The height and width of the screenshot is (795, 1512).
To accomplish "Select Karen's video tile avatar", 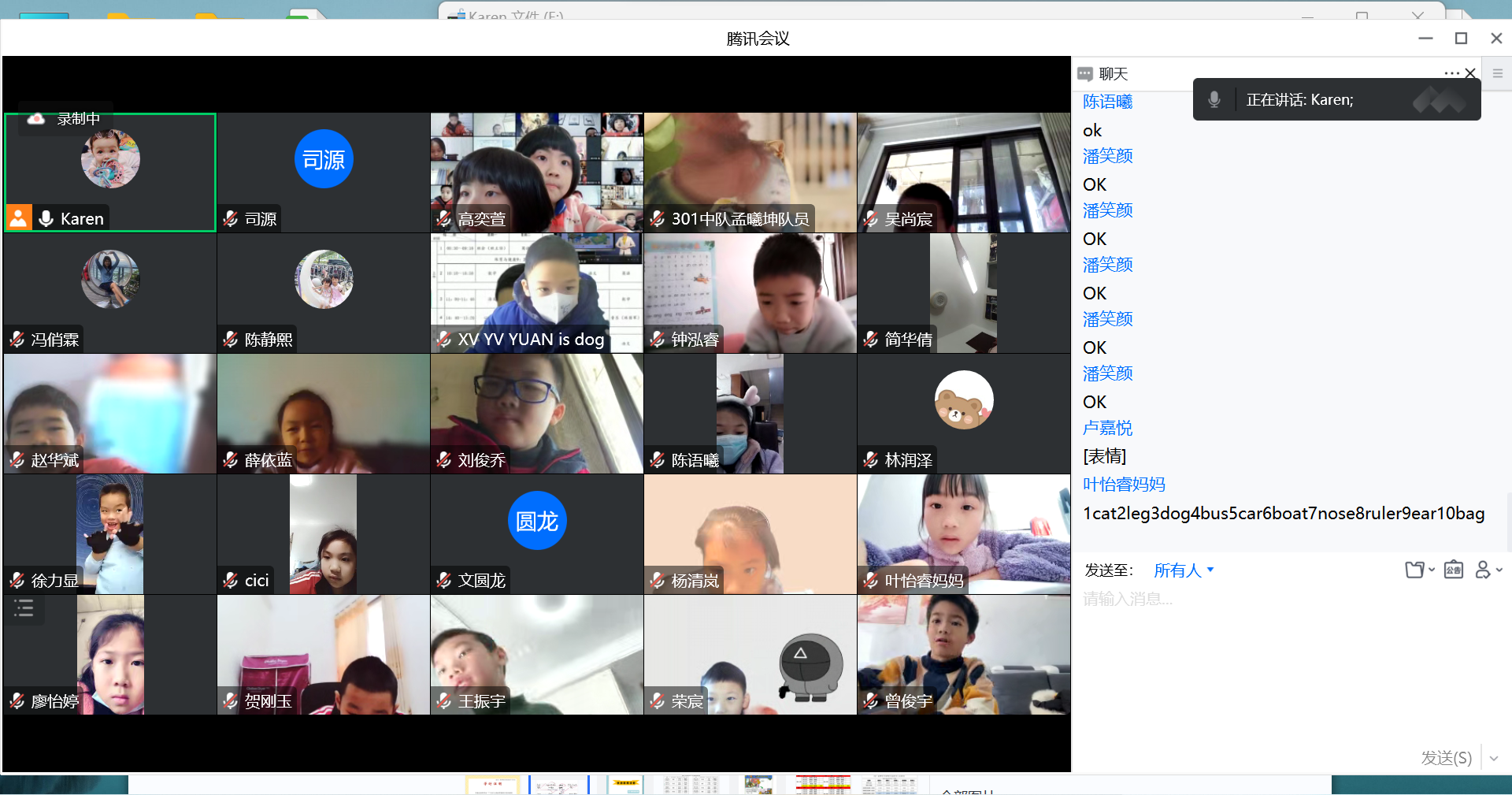I will [x=110, y=159].
